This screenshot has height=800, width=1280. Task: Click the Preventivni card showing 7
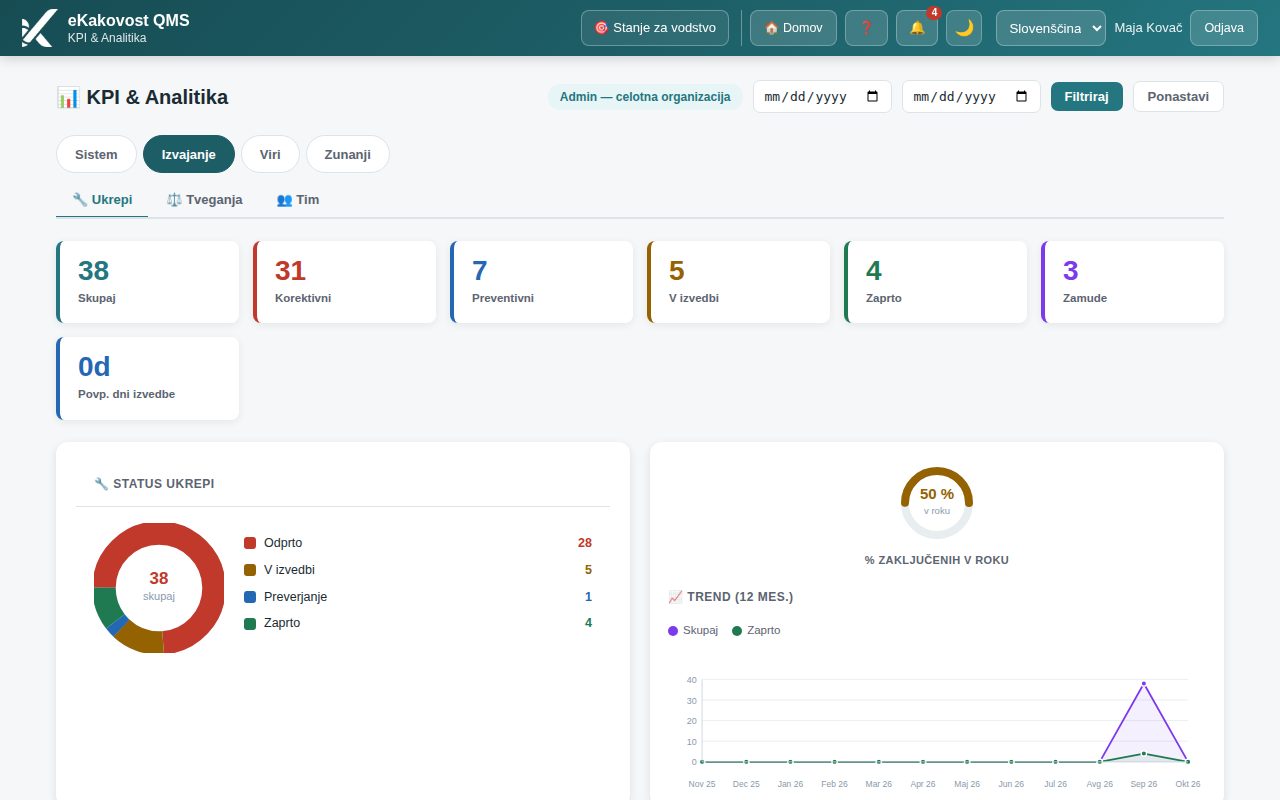click(542, 282)
